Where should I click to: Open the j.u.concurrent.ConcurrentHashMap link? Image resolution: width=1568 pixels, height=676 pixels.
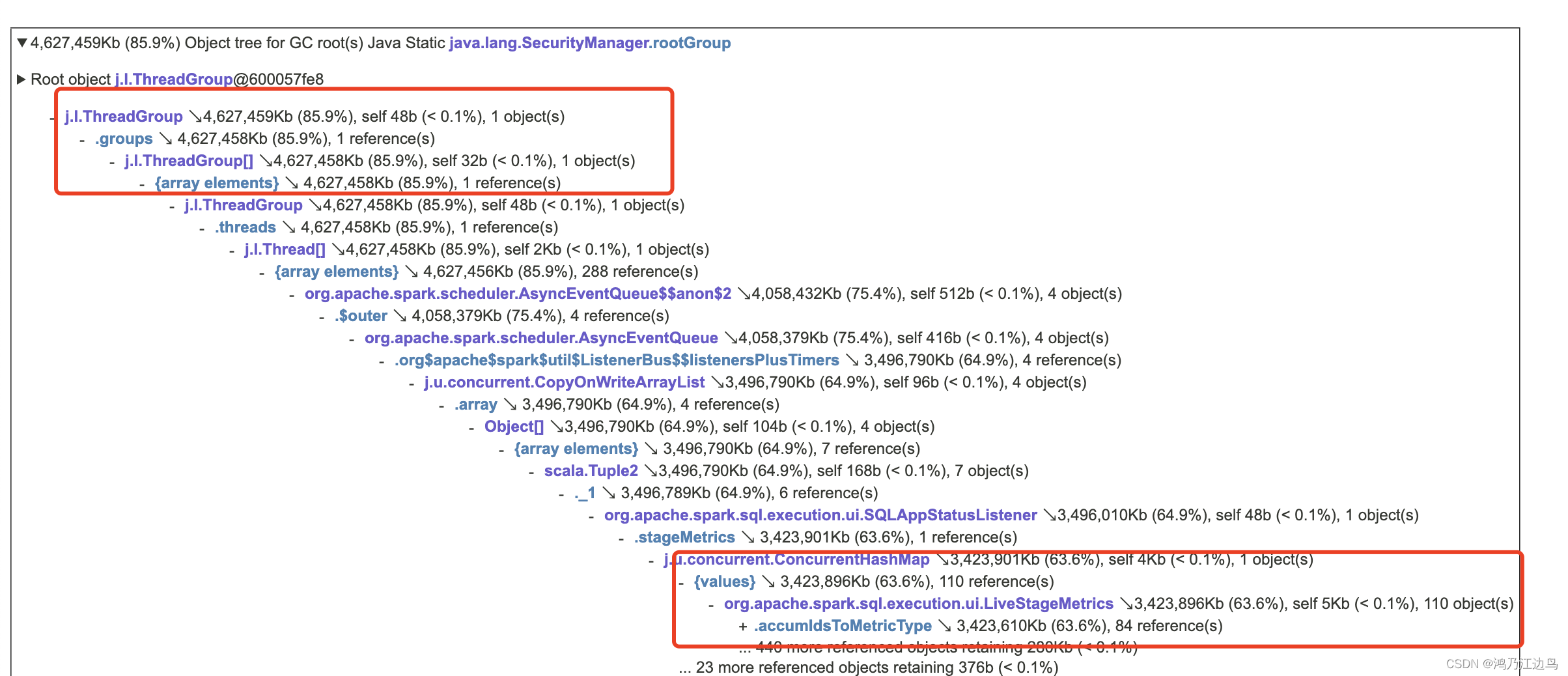click(797, 559)
